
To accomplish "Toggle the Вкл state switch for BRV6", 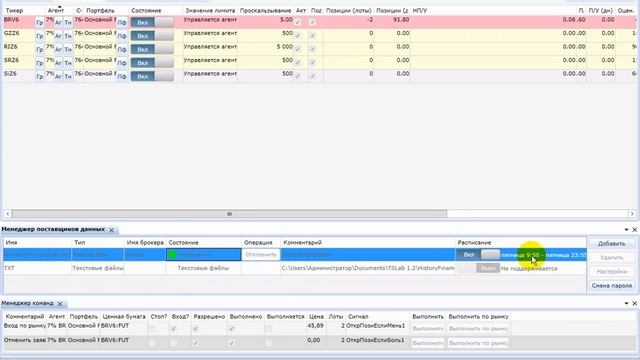I will pos(152,22).
